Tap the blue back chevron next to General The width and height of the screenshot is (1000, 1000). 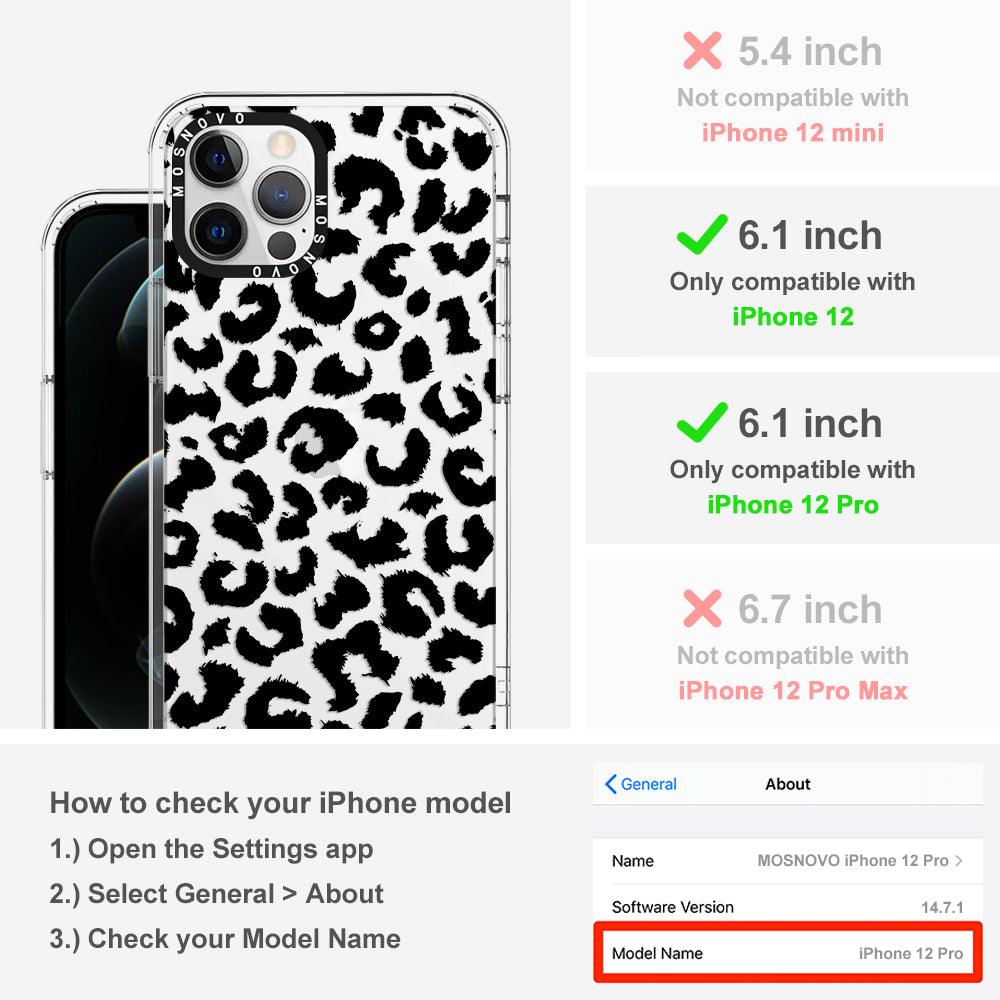tap(610, 784)
